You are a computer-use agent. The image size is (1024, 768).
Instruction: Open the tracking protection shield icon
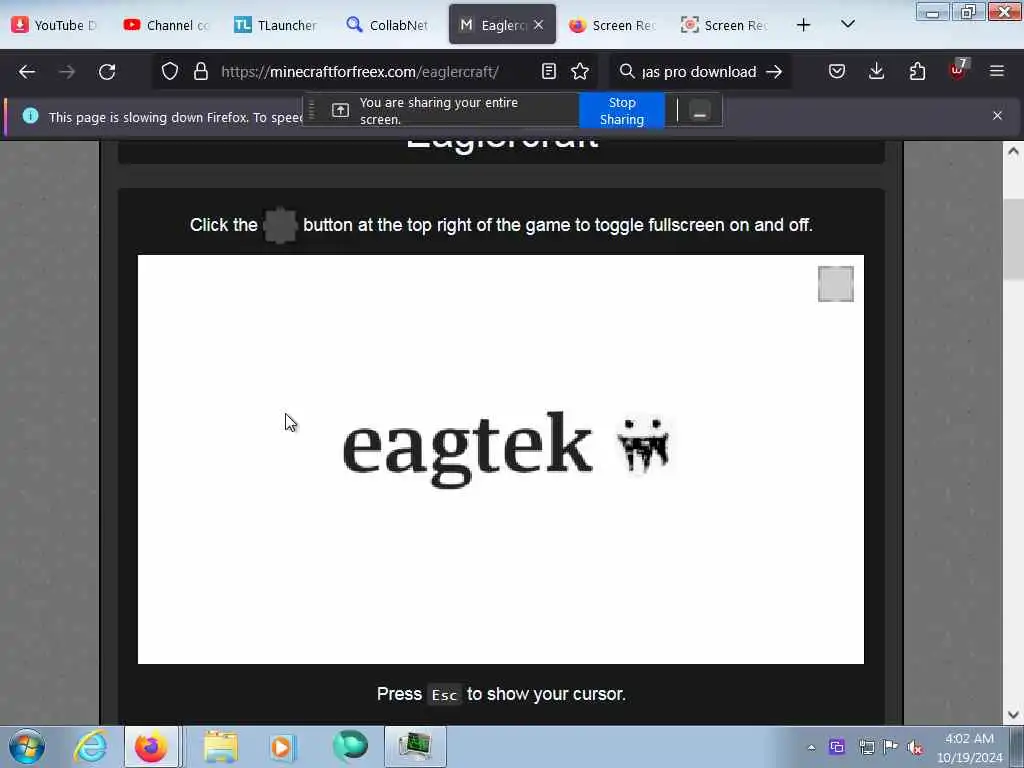[x=170, y=71]
